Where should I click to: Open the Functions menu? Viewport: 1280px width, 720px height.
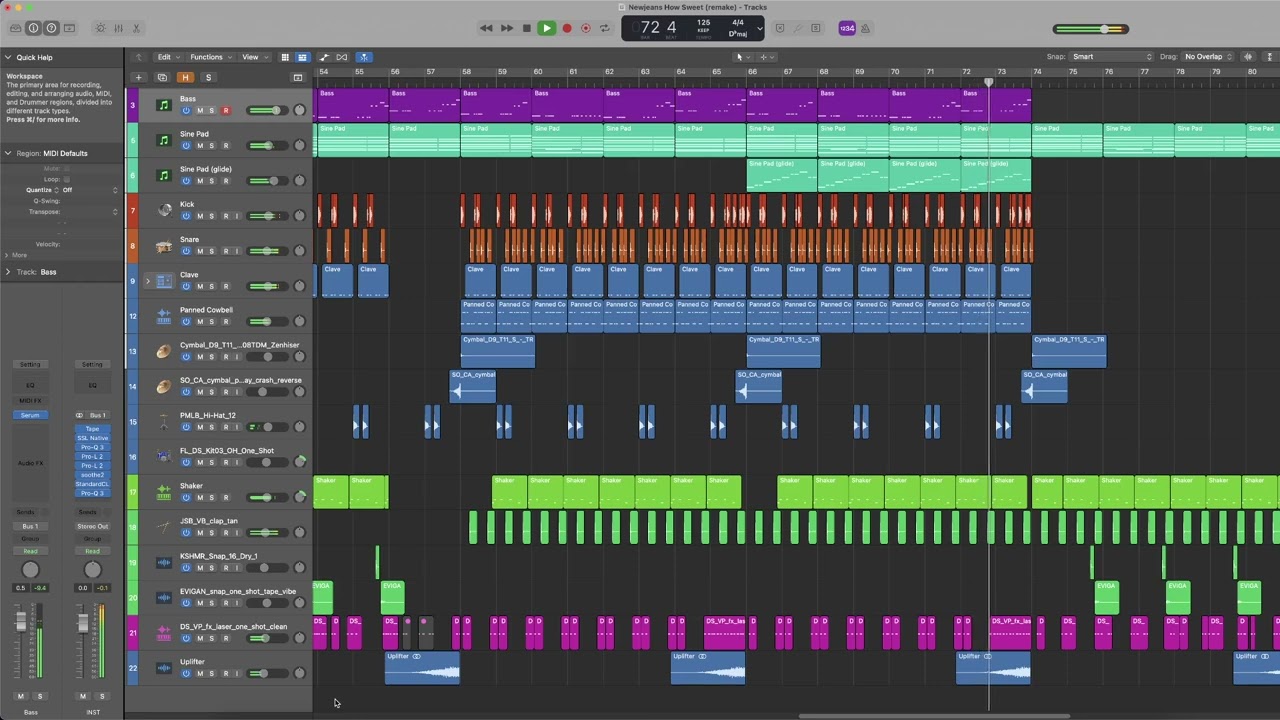pyautogui.click(x=210, y=57)
